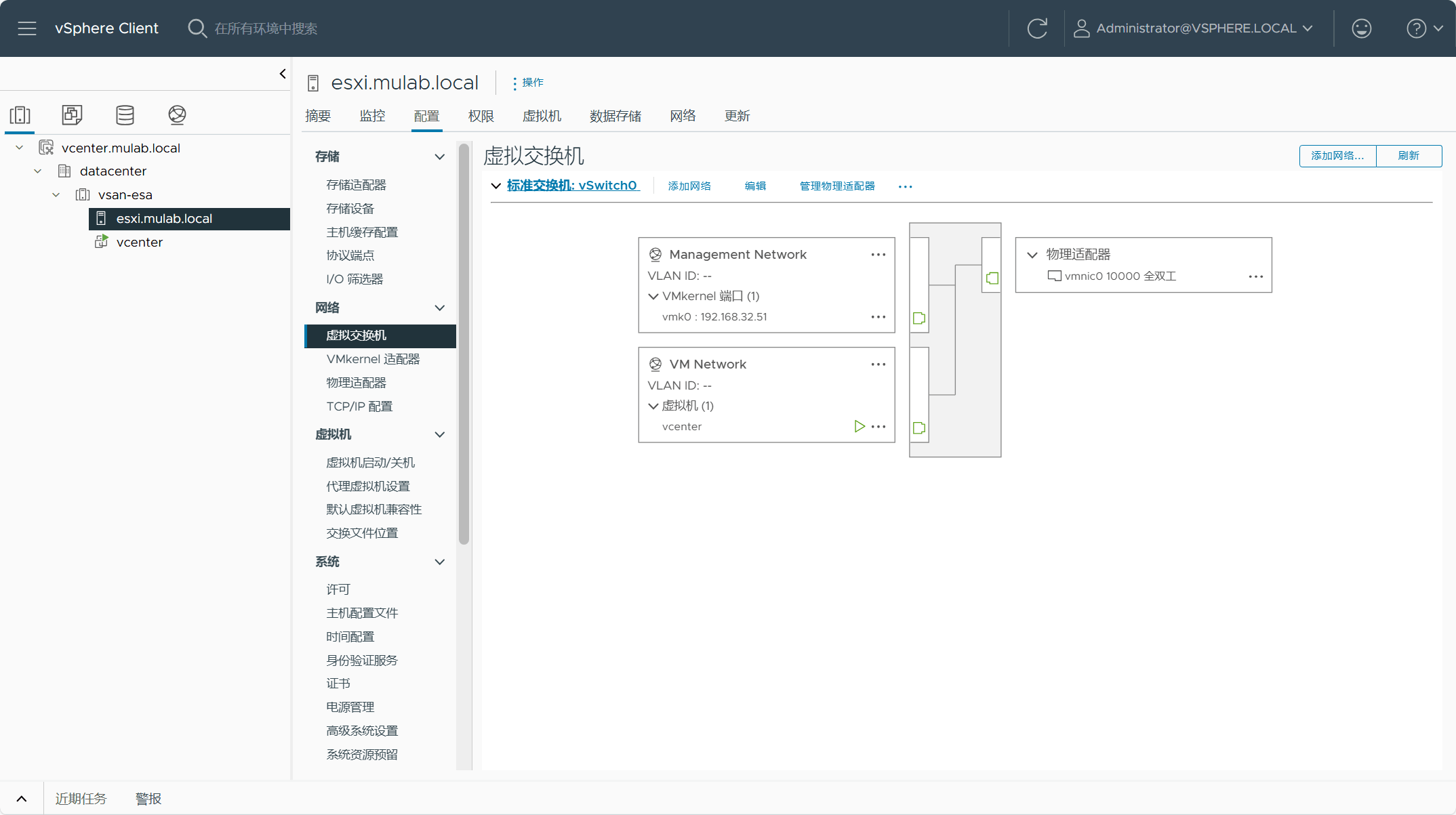Screen dimensions: 1456x815
Task: Open the 更新 tab
Action: (x=737, y=116)
